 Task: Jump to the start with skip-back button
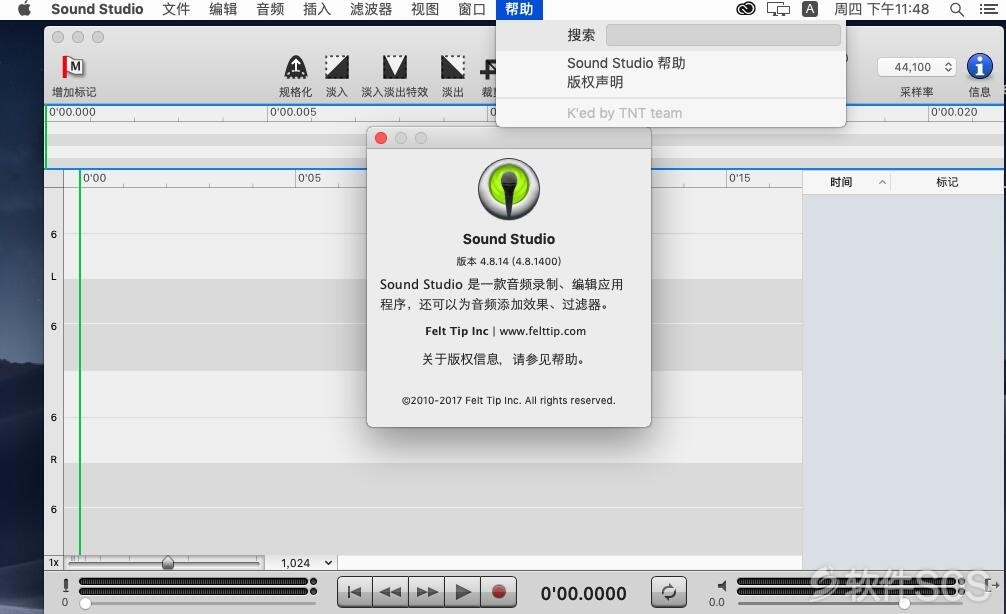[x=354, y=592]
